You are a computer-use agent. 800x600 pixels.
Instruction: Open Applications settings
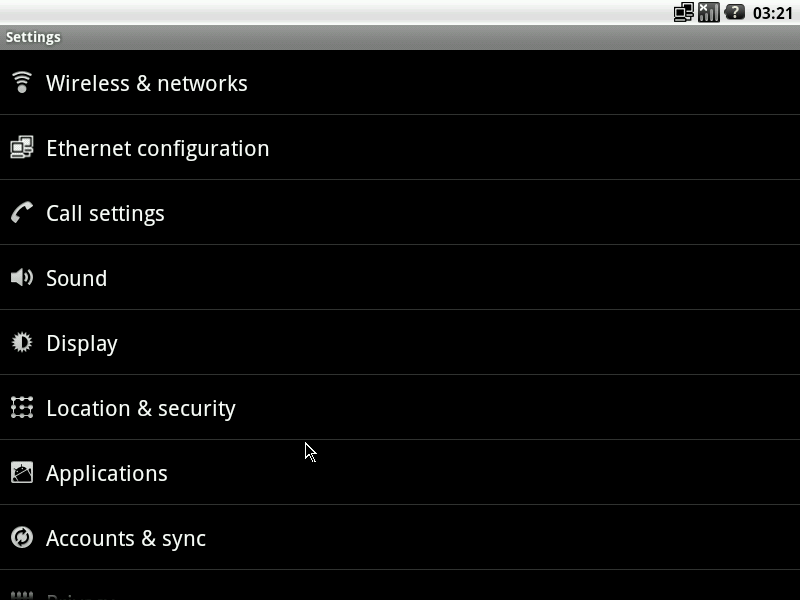click(x=400, y=472)
